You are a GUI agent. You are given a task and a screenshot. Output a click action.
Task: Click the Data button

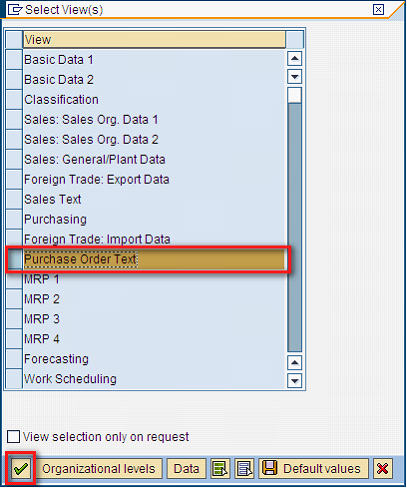point(186,469)
